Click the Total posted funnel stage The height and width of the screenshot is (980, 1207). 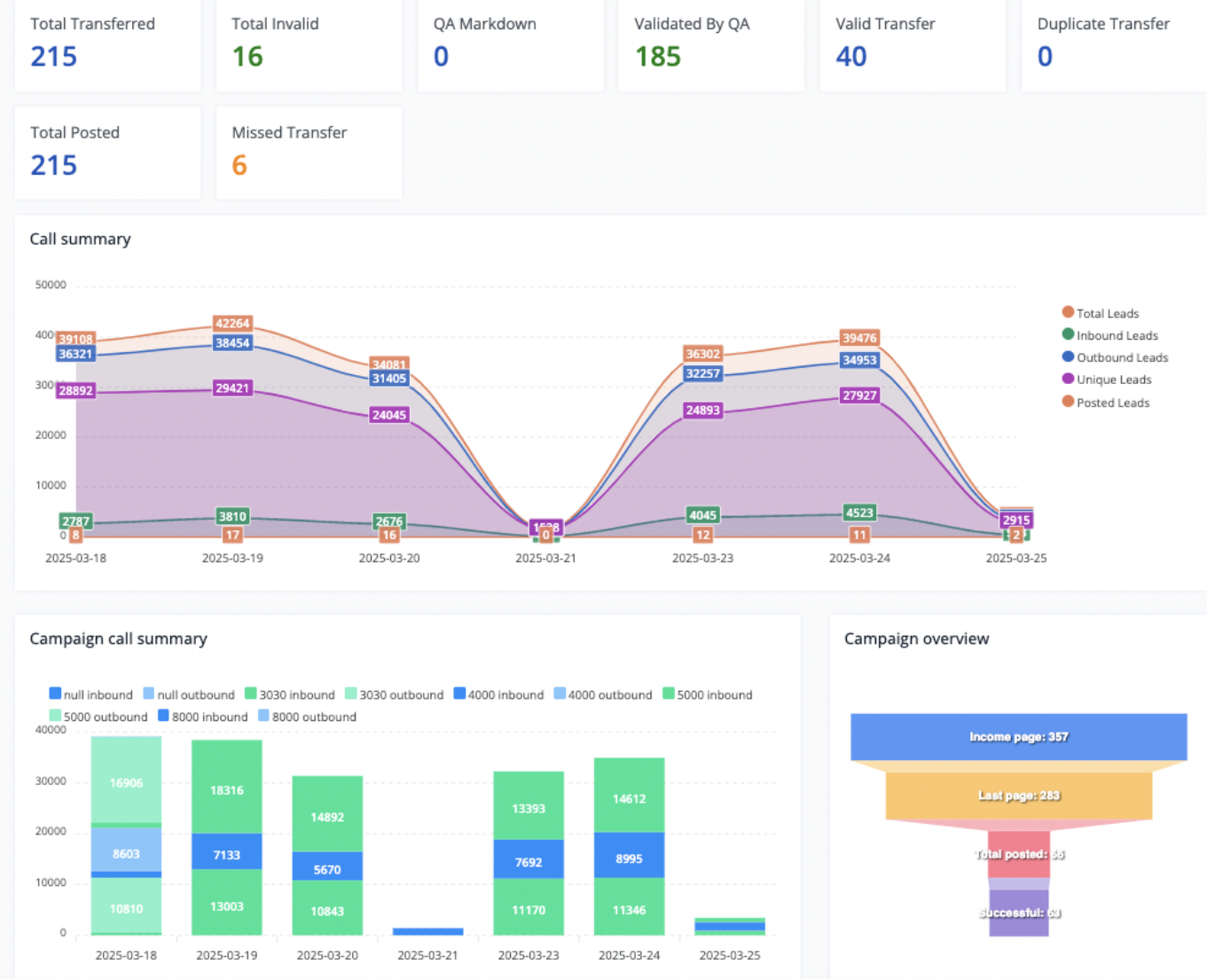point(1019,854)
